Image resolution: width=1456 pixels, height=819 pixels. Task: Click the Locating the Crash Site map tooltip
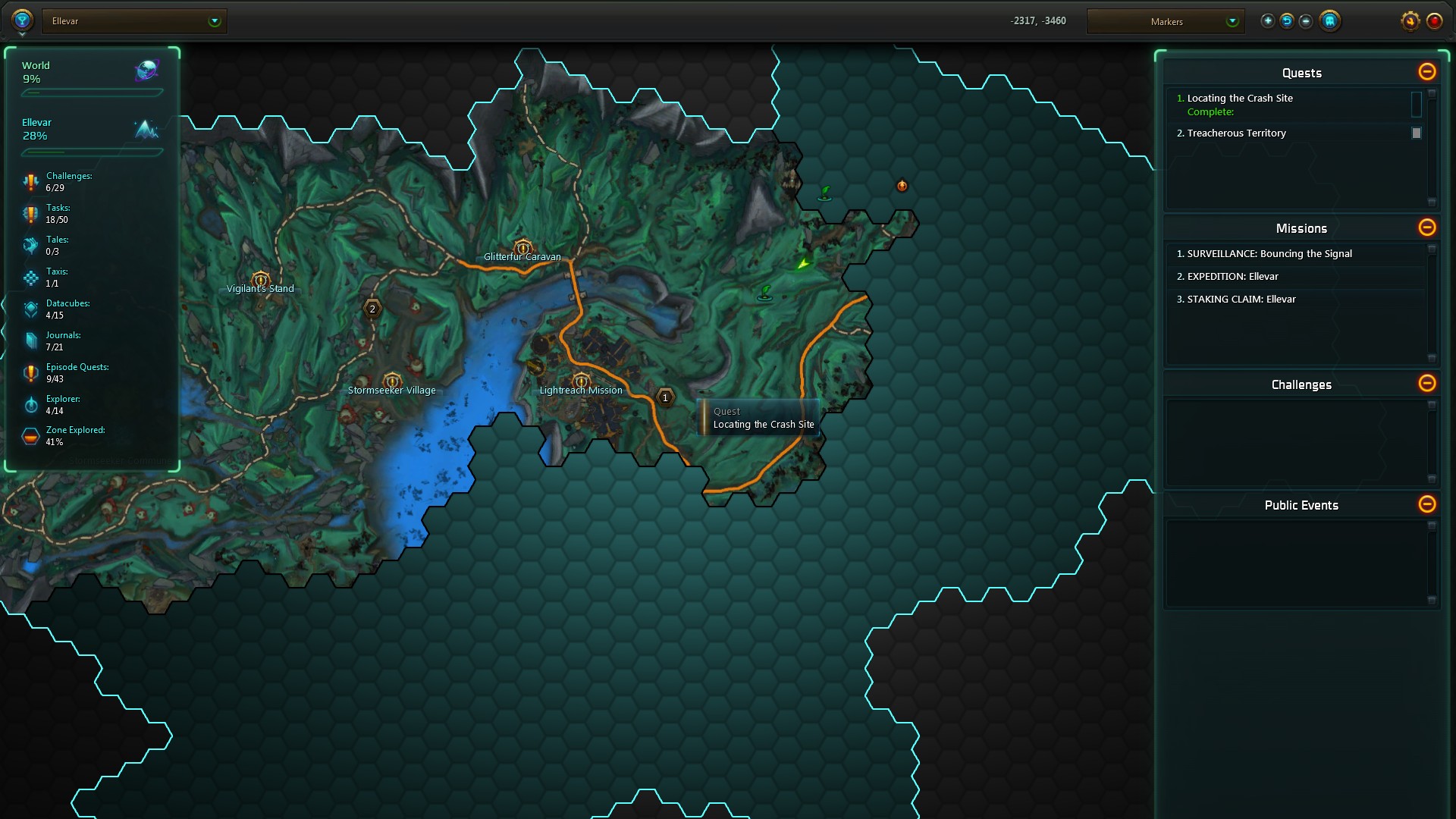click(x=758, y=418)
